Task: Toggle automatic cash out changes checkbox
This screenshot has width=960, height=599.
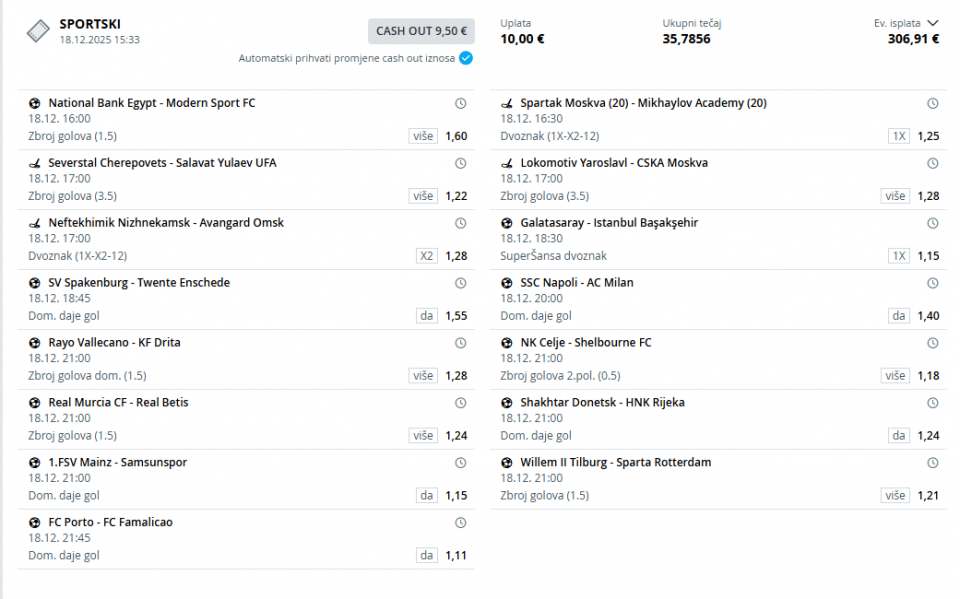Action: 466,58
